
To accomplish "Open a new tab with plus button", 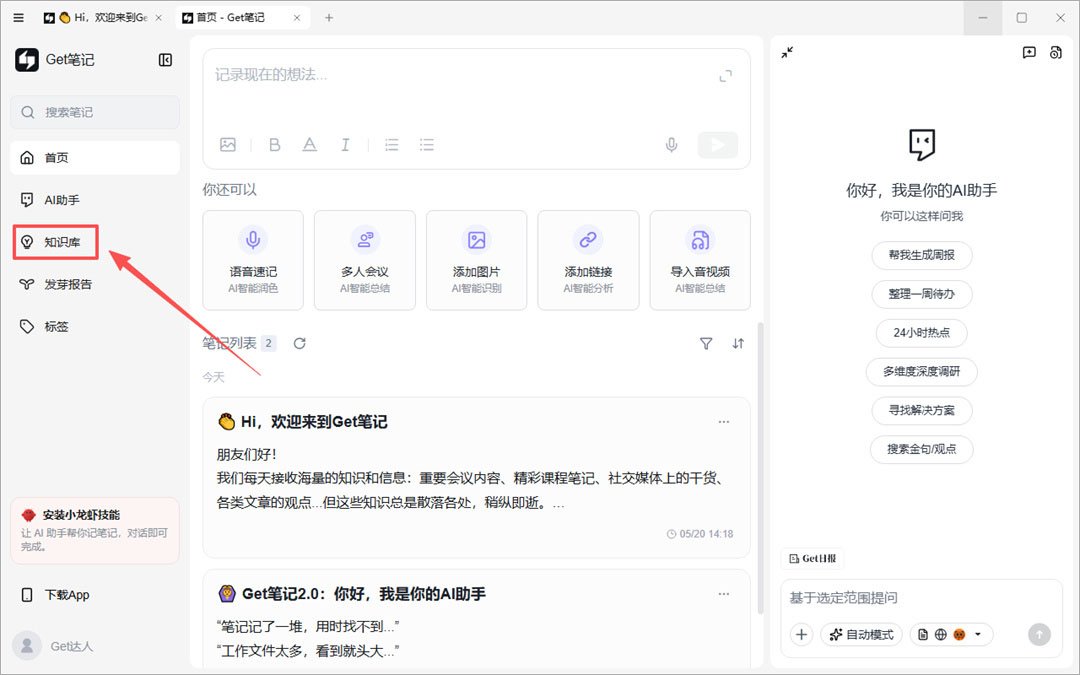I will 329,18.
